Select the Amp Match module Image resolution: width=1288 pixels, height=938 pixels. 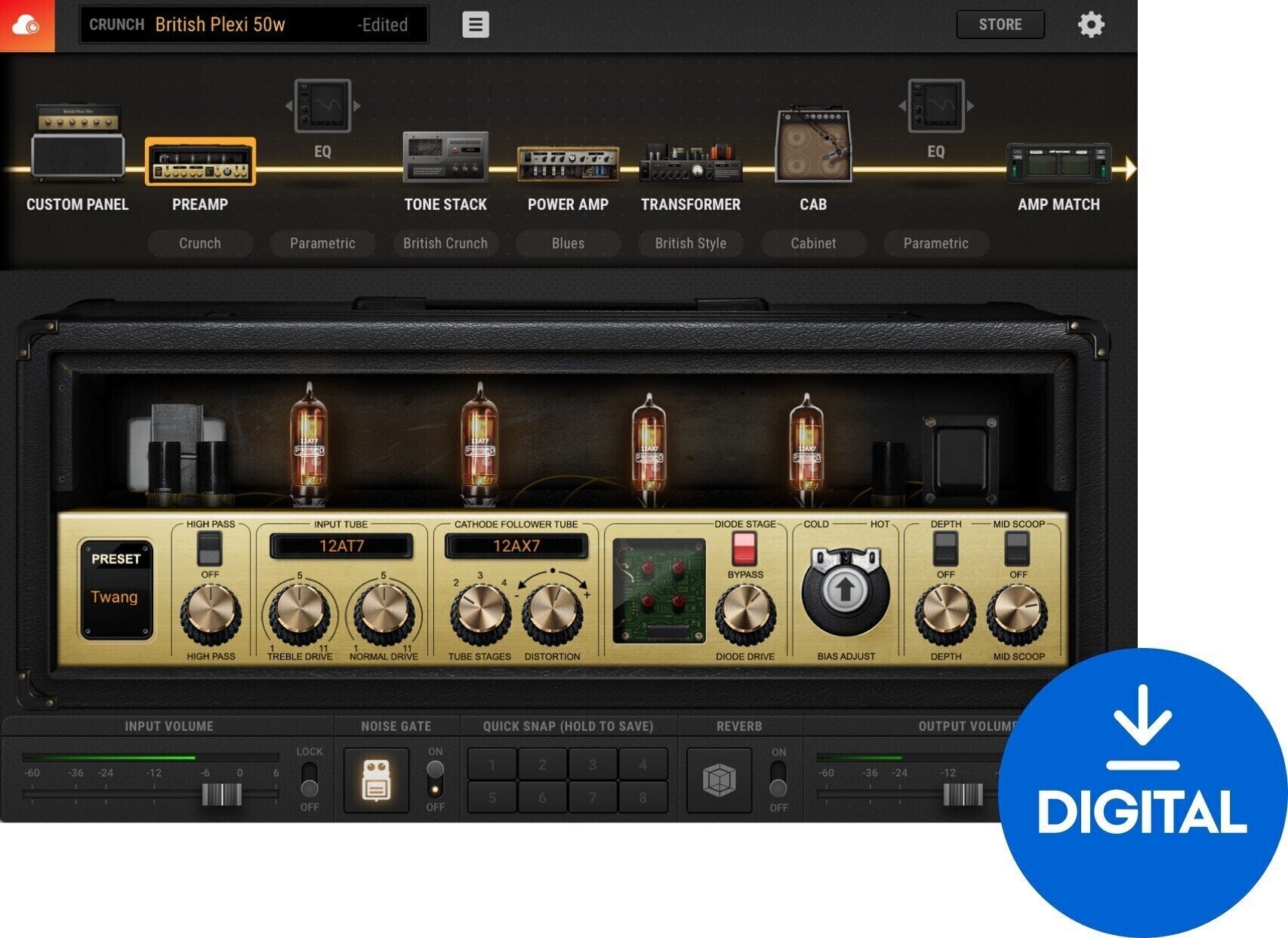[1060, 161]
